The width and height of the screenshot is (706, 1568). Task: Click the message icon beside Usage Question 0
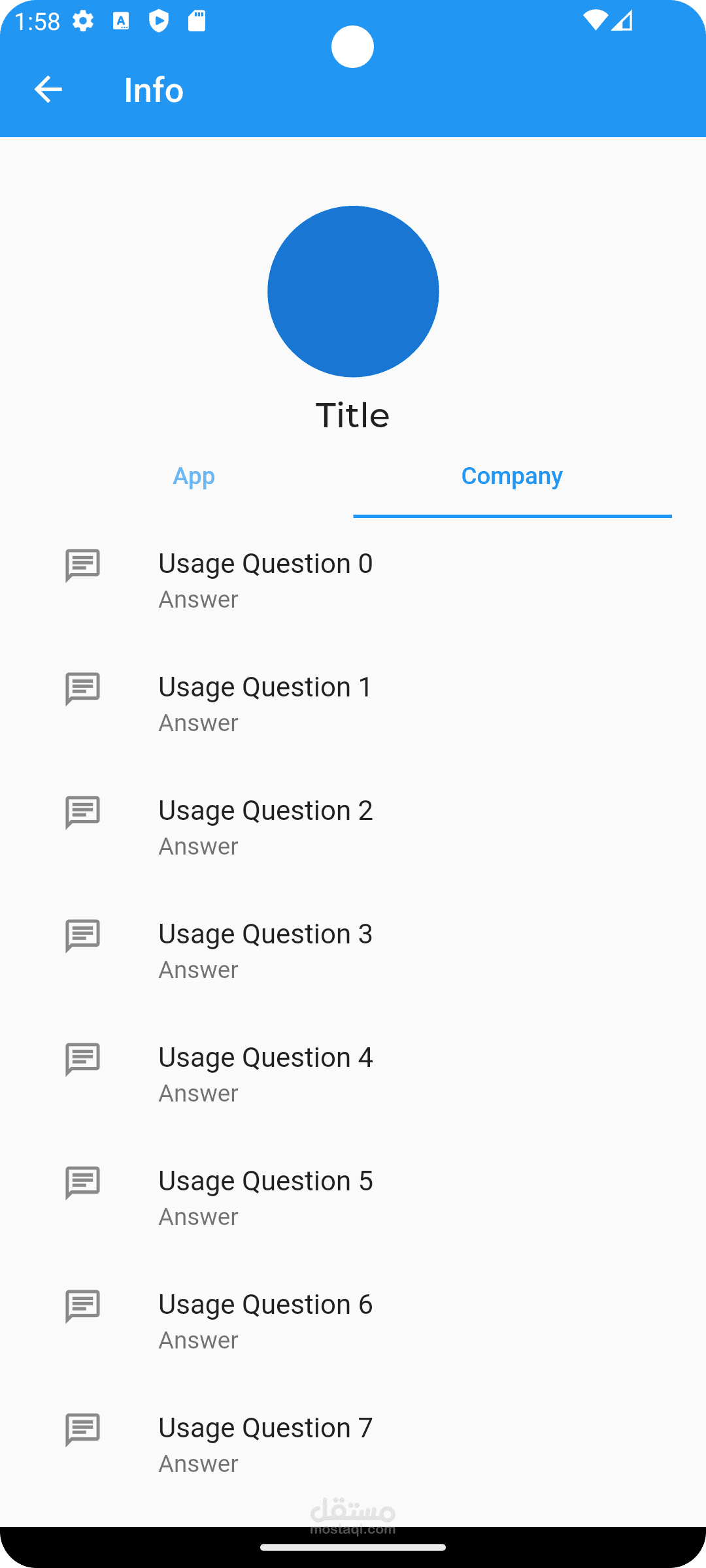[x=82, y=565]
